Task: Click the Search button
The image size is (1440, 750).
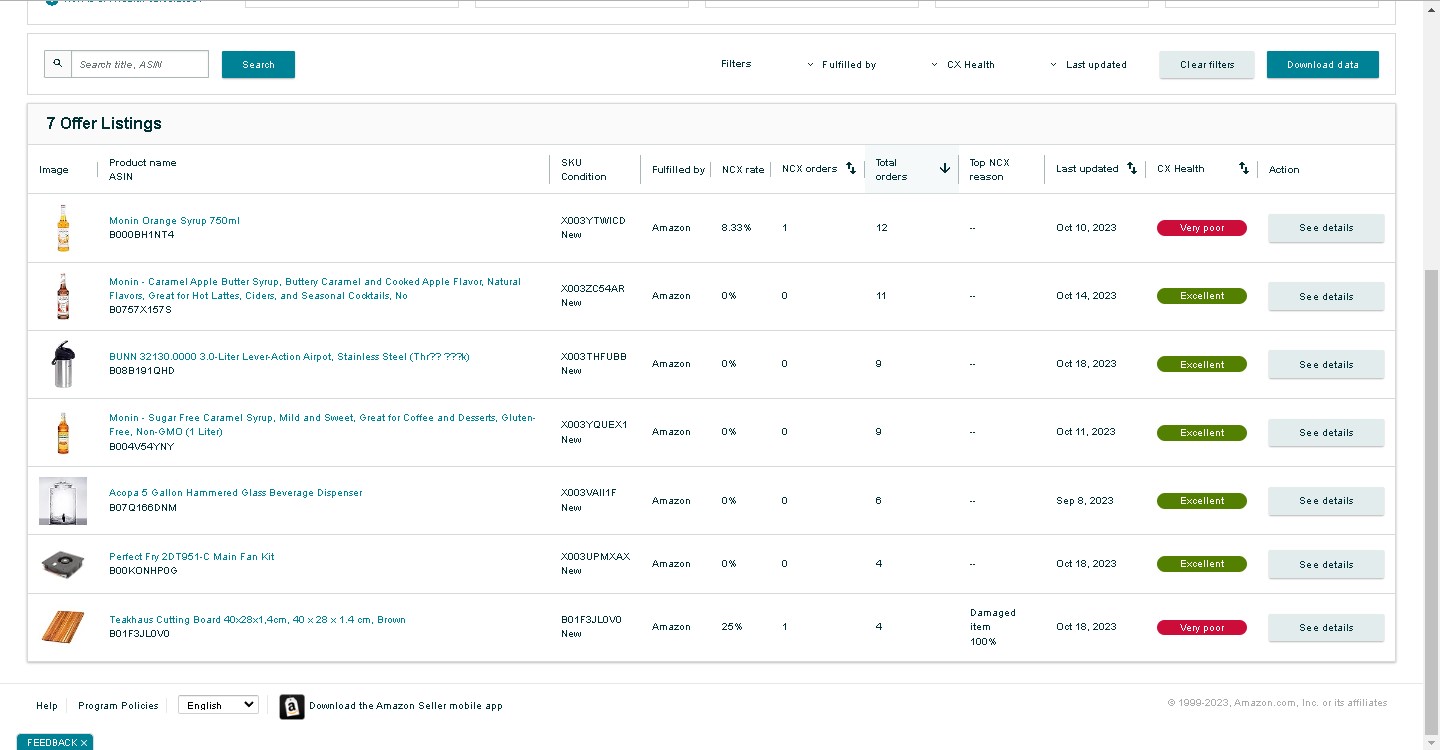Action: (x=258, y=65)
